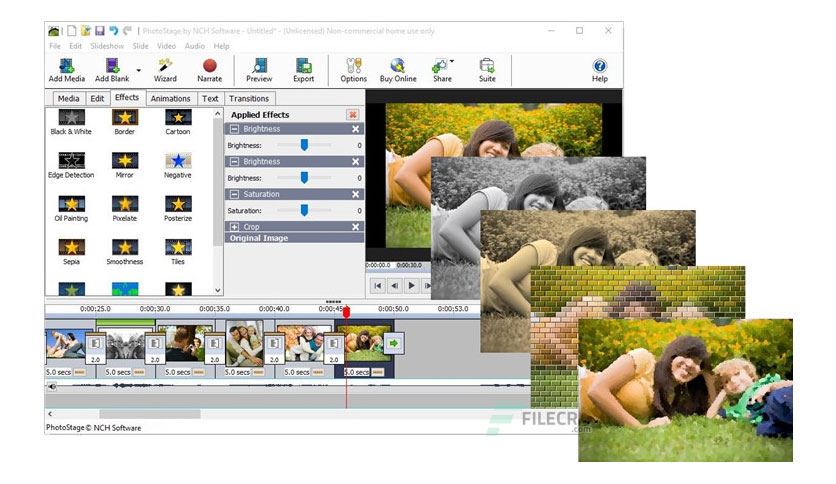The width and height of the screenshot is (836, 484).
Task: Apply the Posterize effect
Action: tap(178, 208)
